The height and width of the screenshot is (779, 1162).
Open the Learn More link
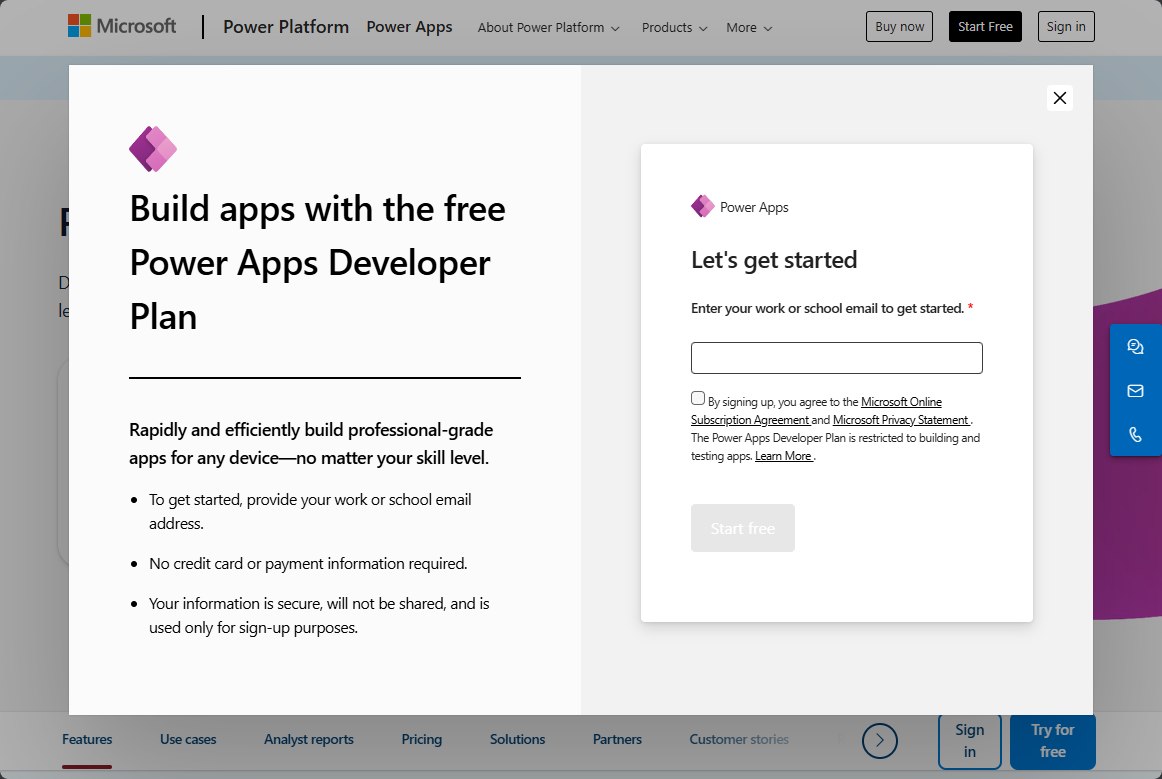coord(784,456)
